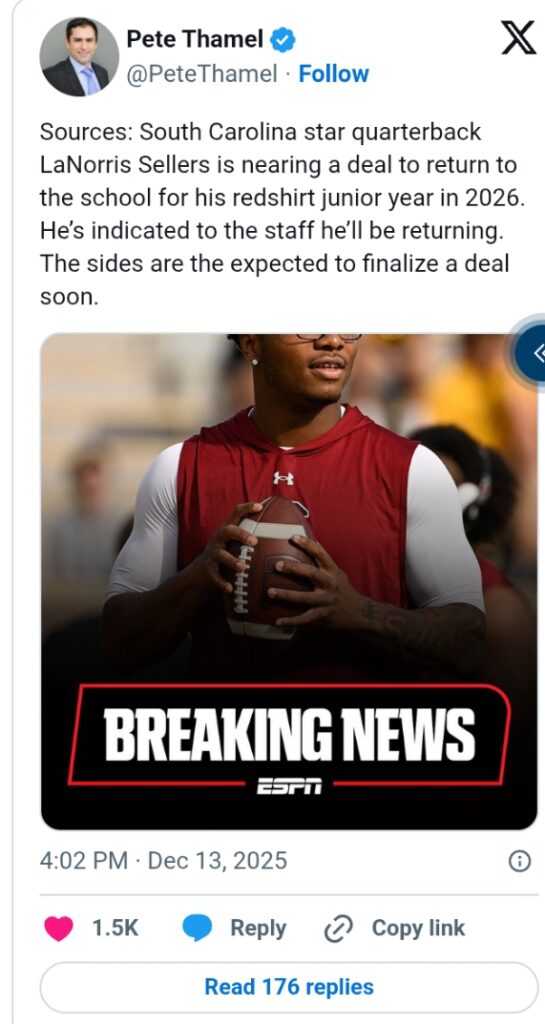545x1024 pixels.
Task: Click the Copy link text
Action: coord(418,928)
